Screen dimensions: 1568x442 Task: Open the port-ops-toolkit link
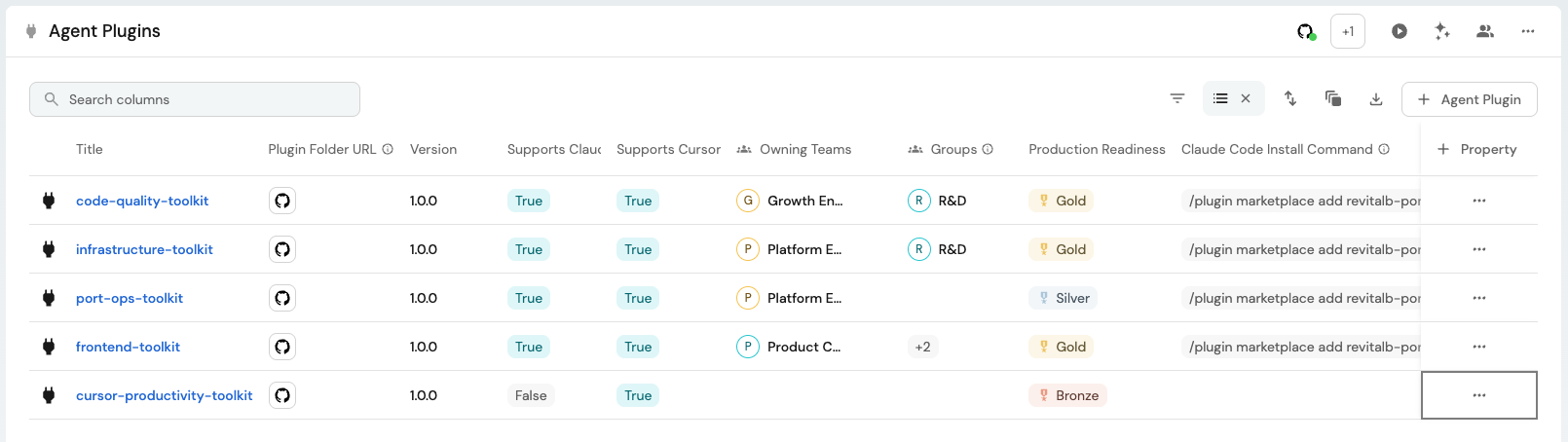(130, 298)
